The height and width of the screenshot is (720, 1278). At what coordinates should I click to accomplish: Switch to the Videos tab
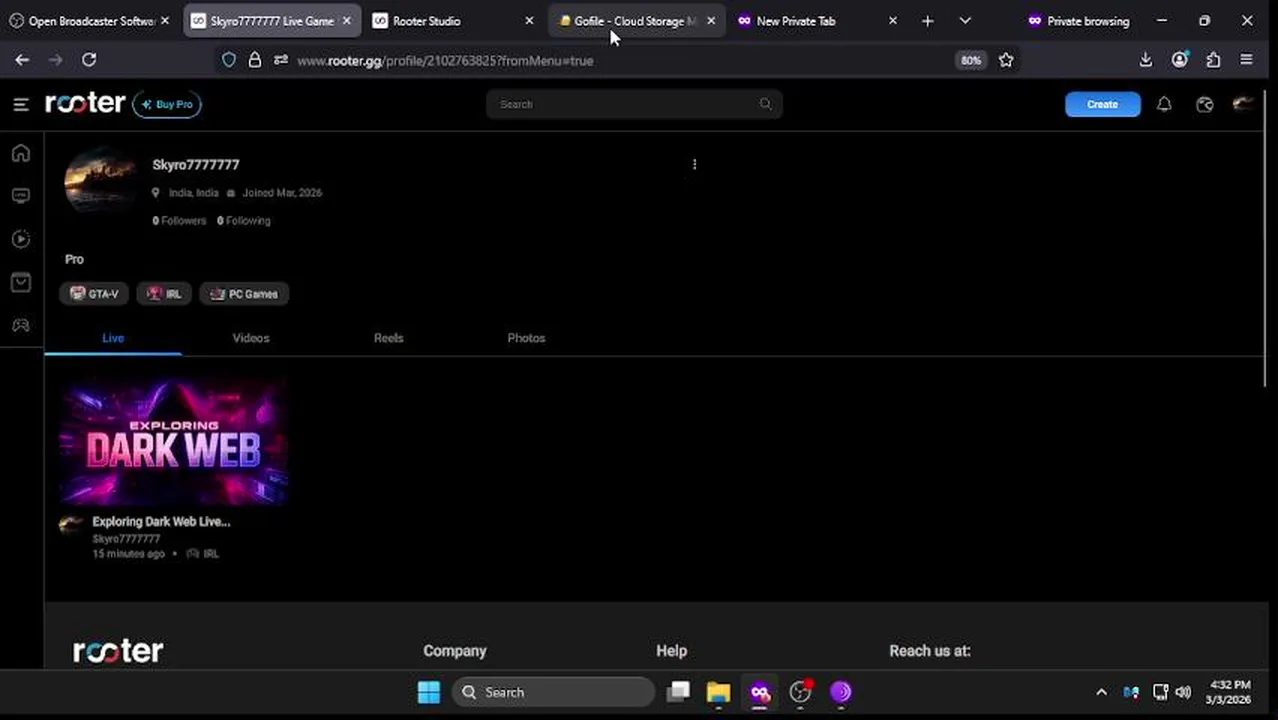[x=251, y=338]
